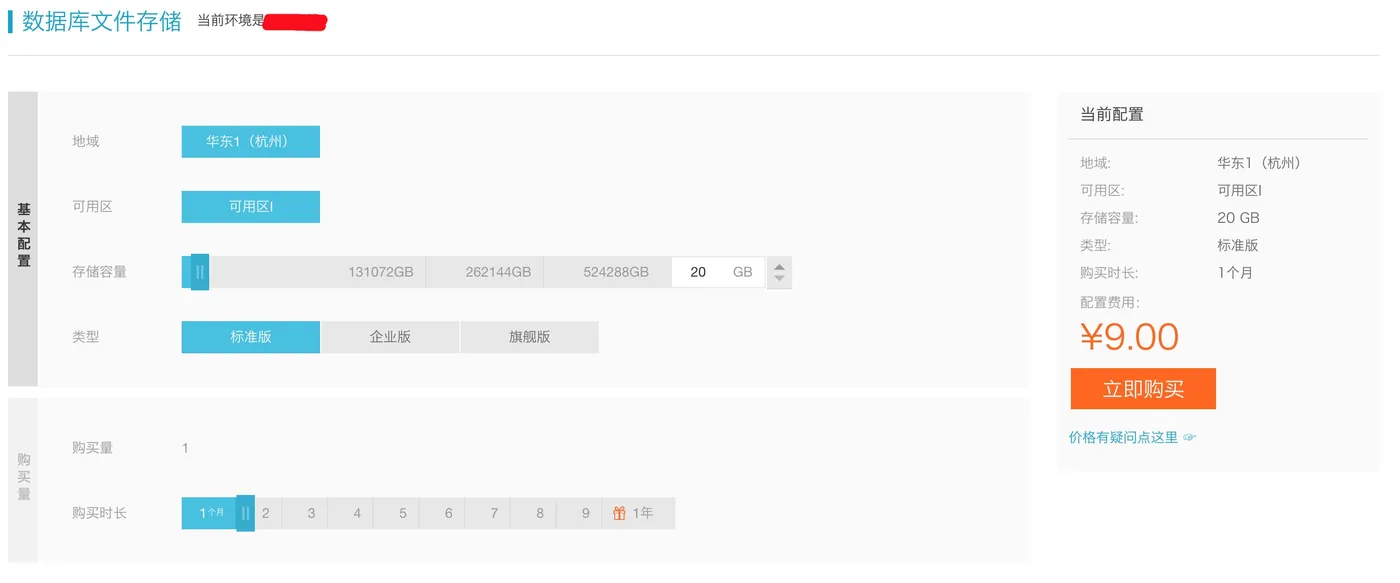Increase storage capacity with up arrow

779,265
